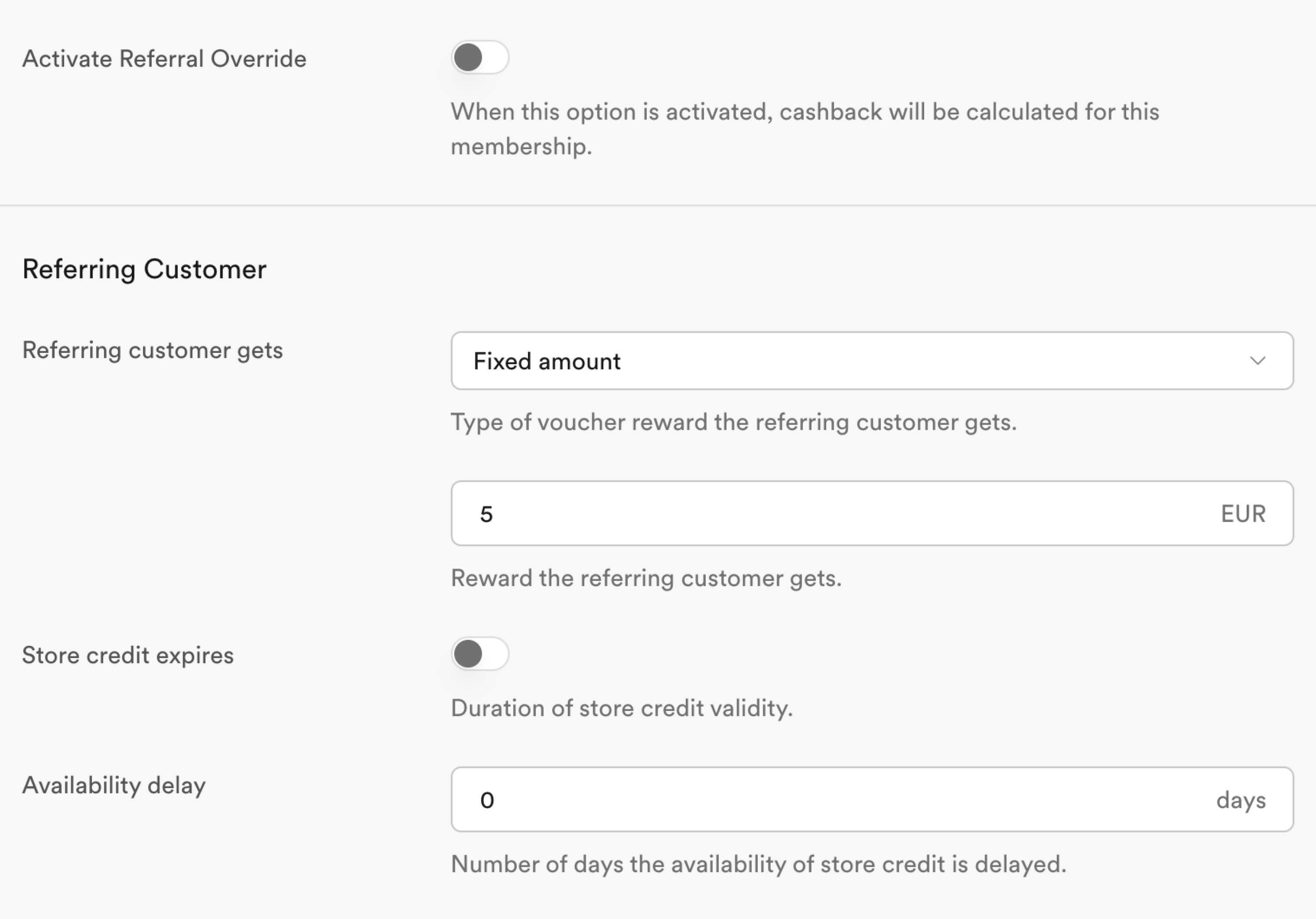
Task: Enable the Activate Referral Override switch
Action: point(480,57)
